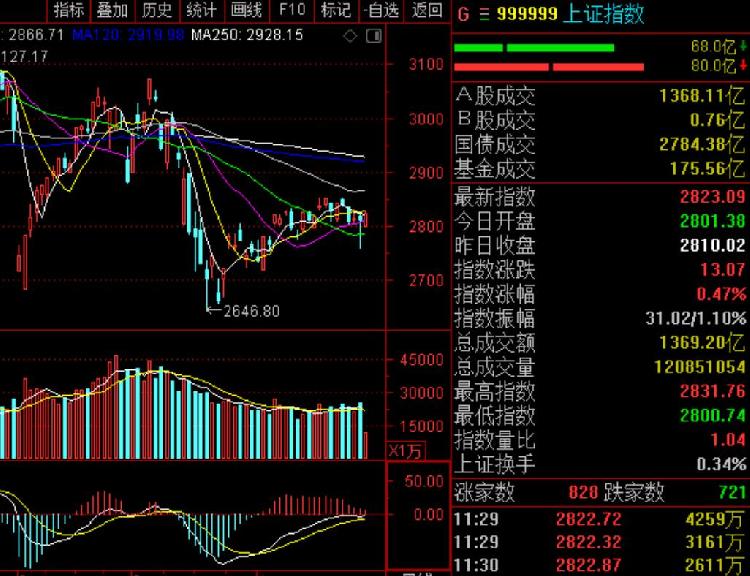Click the 999999 index code
Viewport: 750px width, 576px height.
pyautogui.click(x=527, y=14)
